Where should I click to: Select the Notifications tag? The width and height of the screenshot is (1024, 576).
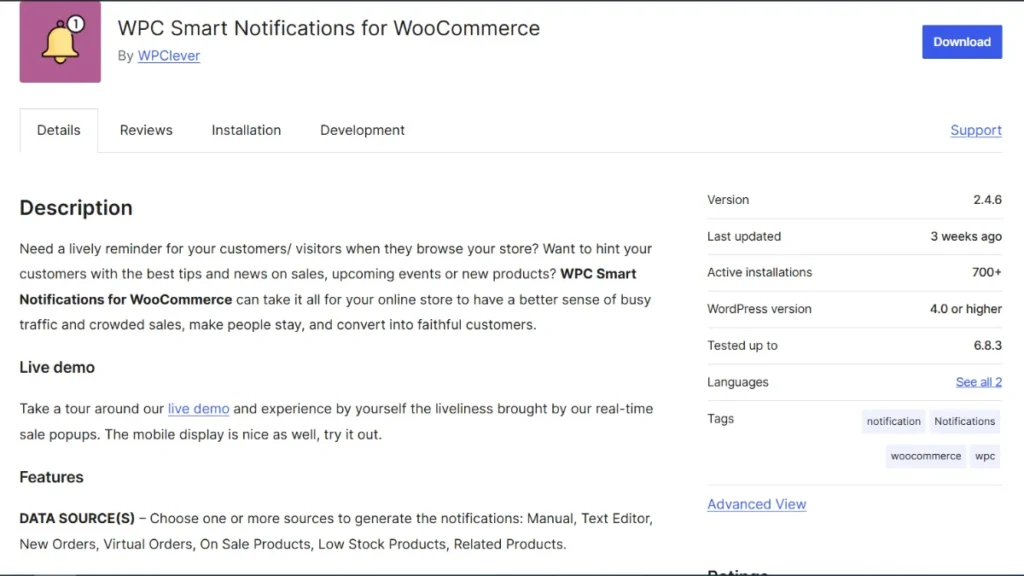click(964, 421)
